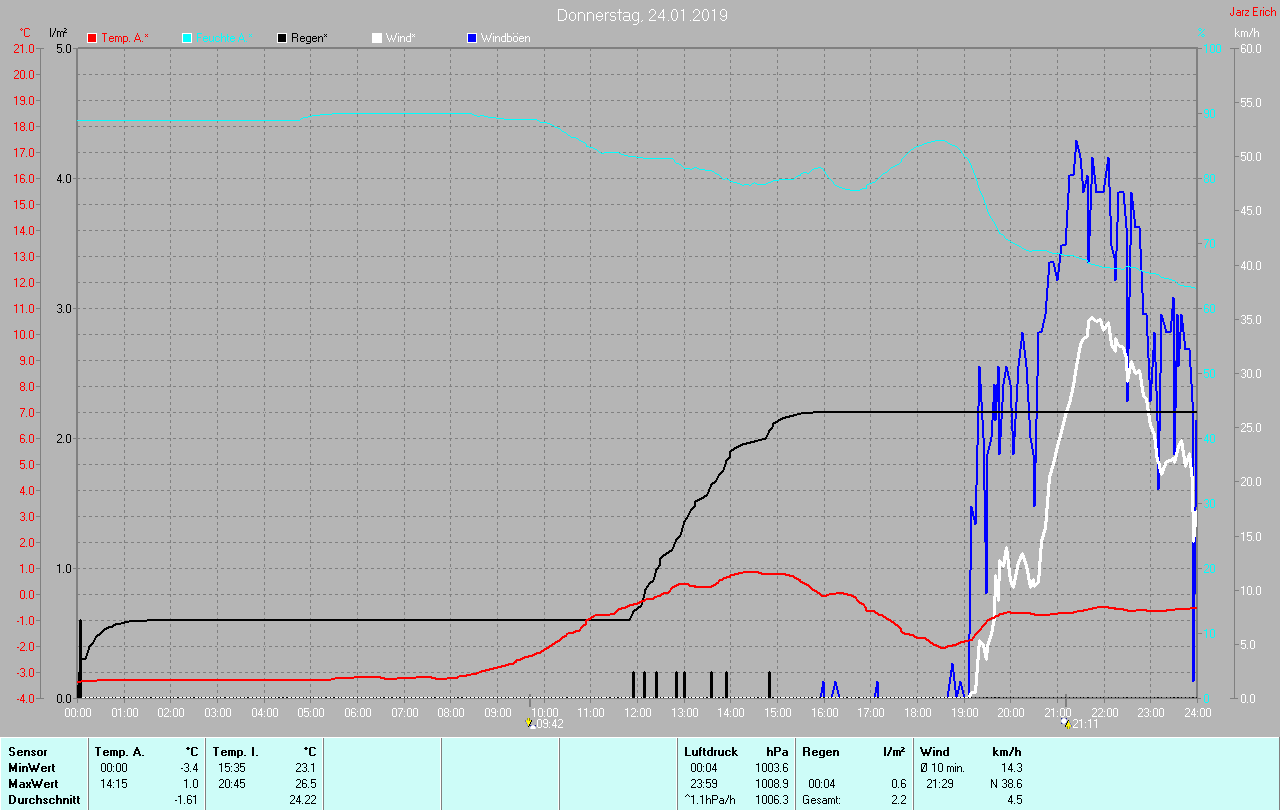Click the Temp. I. column header
The width and height of the screenshot is (1280, 810).
click(235, 751)
